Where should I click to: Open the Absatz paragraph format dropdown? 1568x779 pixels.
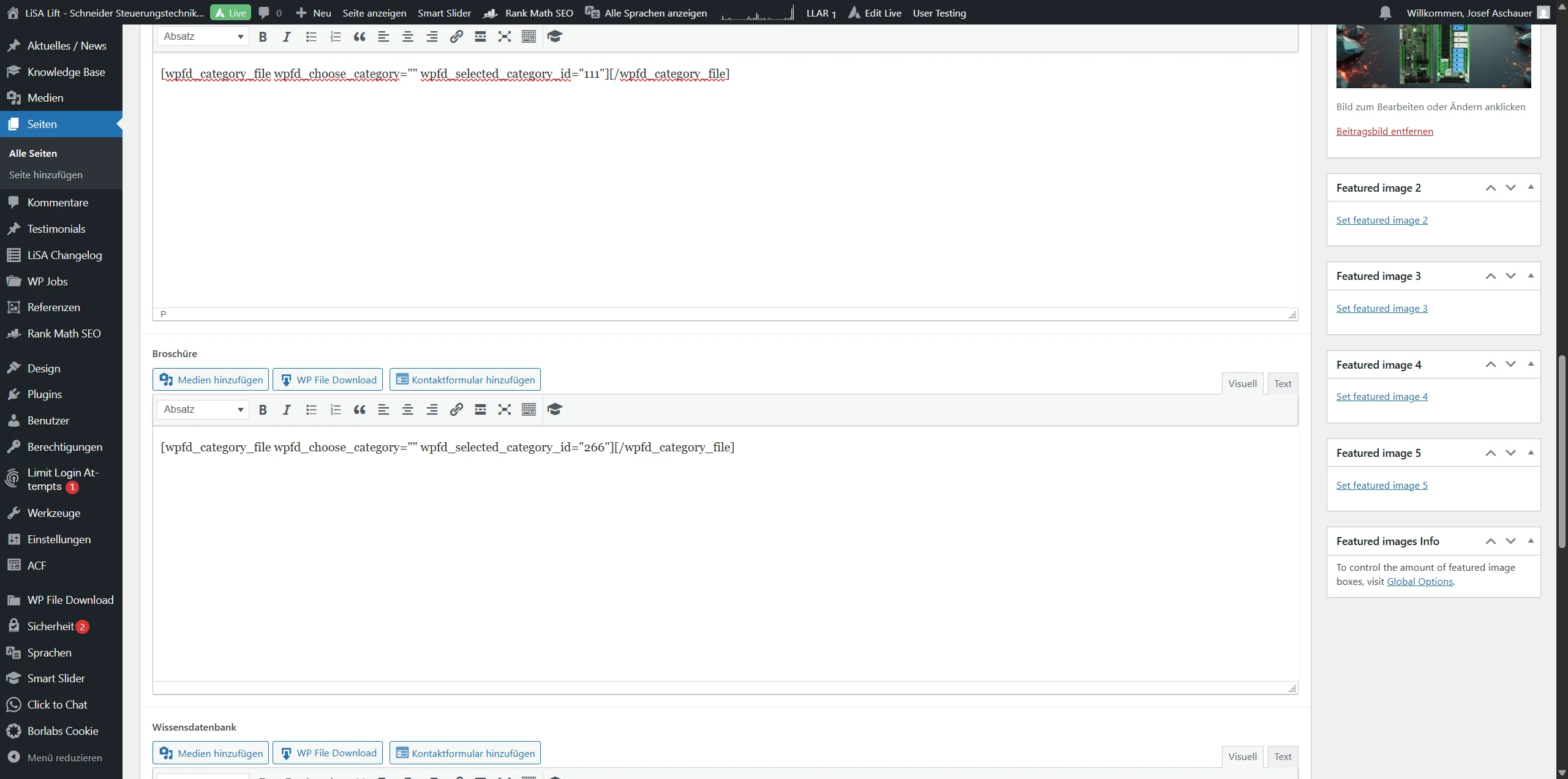click(202, 409)
